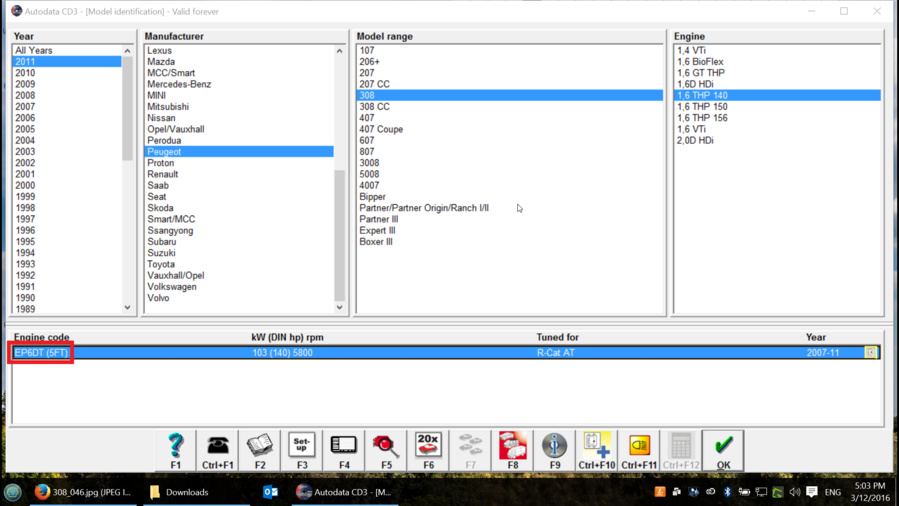899x506 pixels.
Task: Open the action center notification icon
Action: pos(812,492)
